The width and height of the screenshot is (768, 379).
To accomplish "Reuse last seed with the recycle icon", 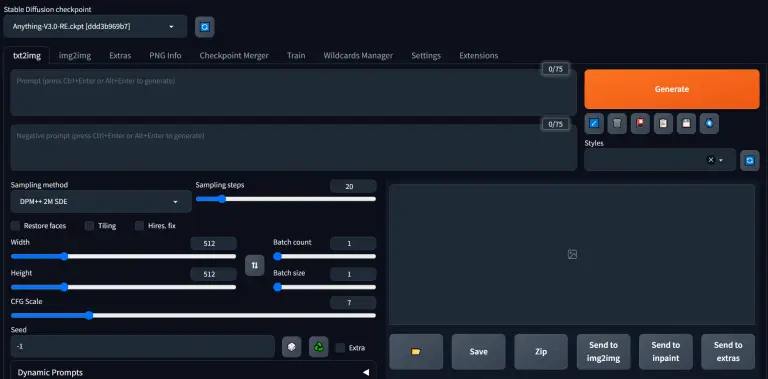I will pyautogui.click(x=319, y=347).
